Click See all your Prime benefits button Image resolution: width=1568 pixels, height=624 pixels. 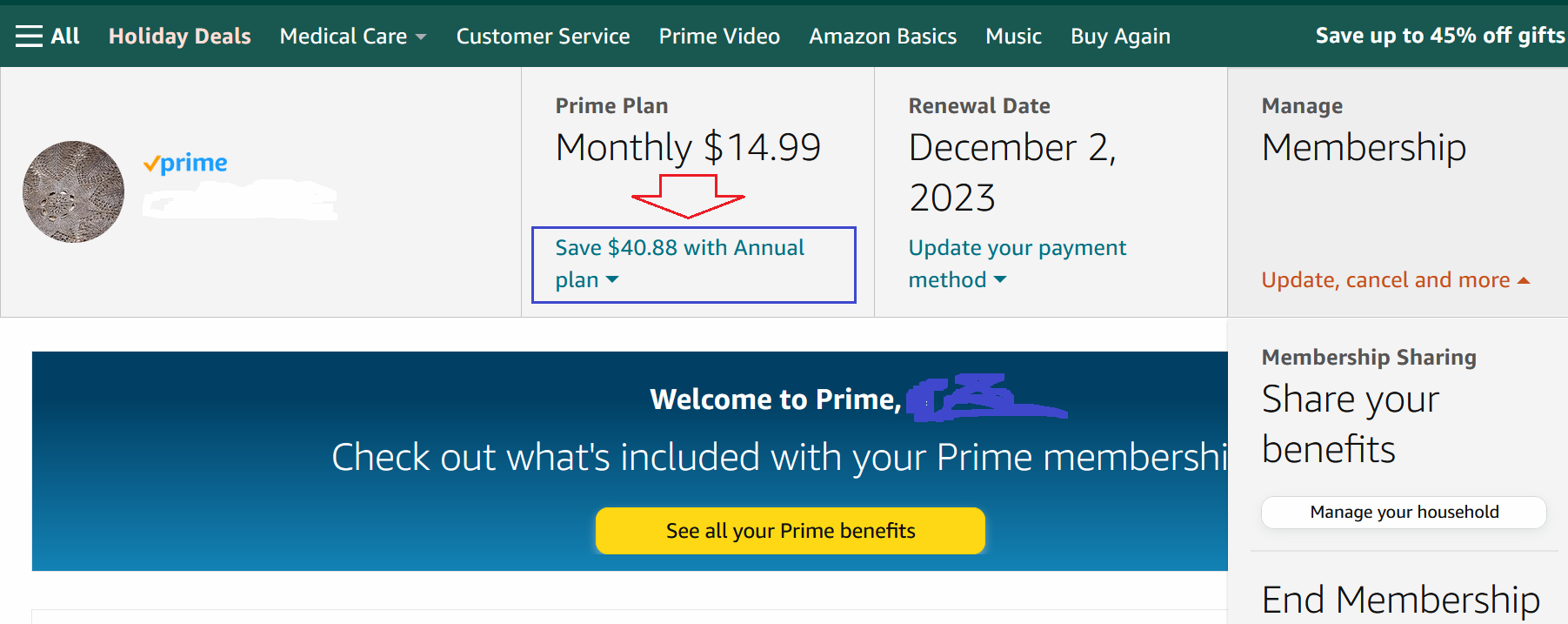[x=790, y=531]
